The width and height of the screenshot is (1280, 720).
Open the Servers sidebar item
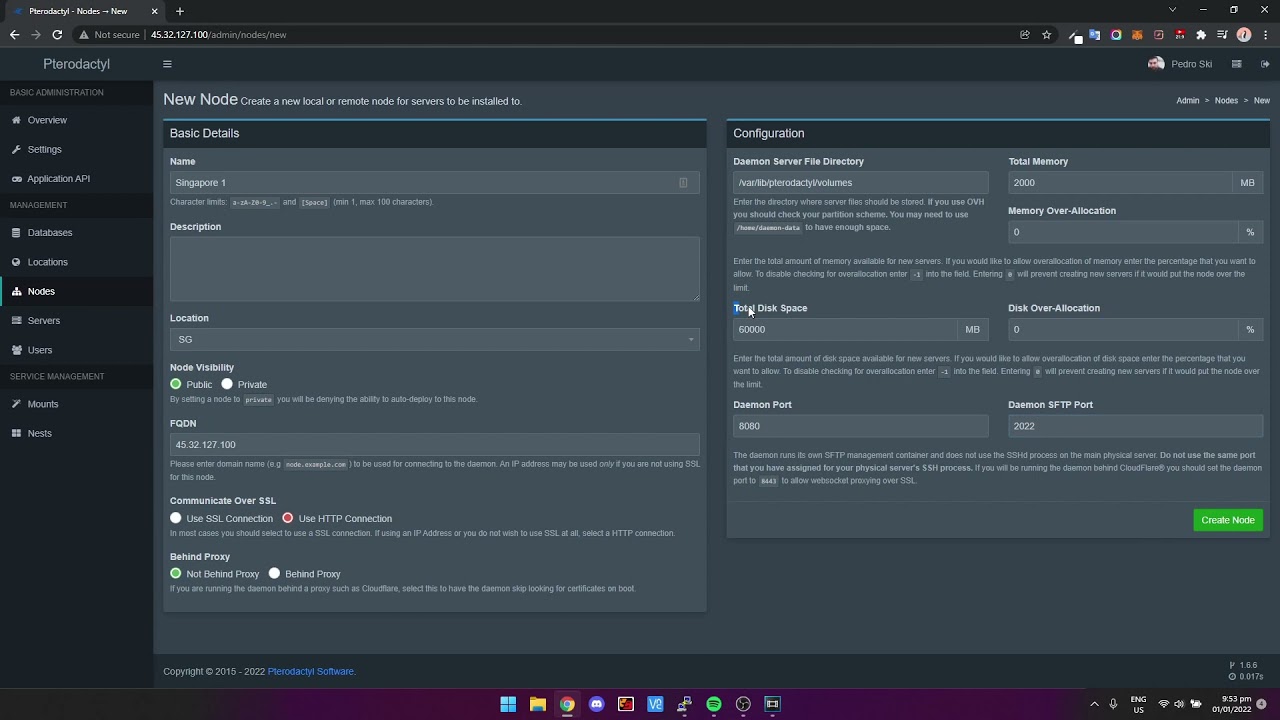click(77, 321)
